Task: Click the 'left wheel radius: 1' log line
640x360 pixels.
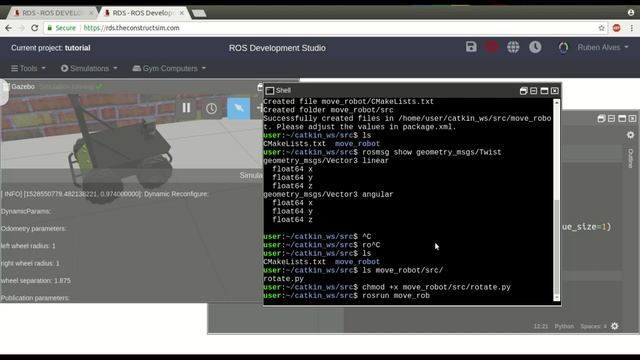Action: coord(28,246)
